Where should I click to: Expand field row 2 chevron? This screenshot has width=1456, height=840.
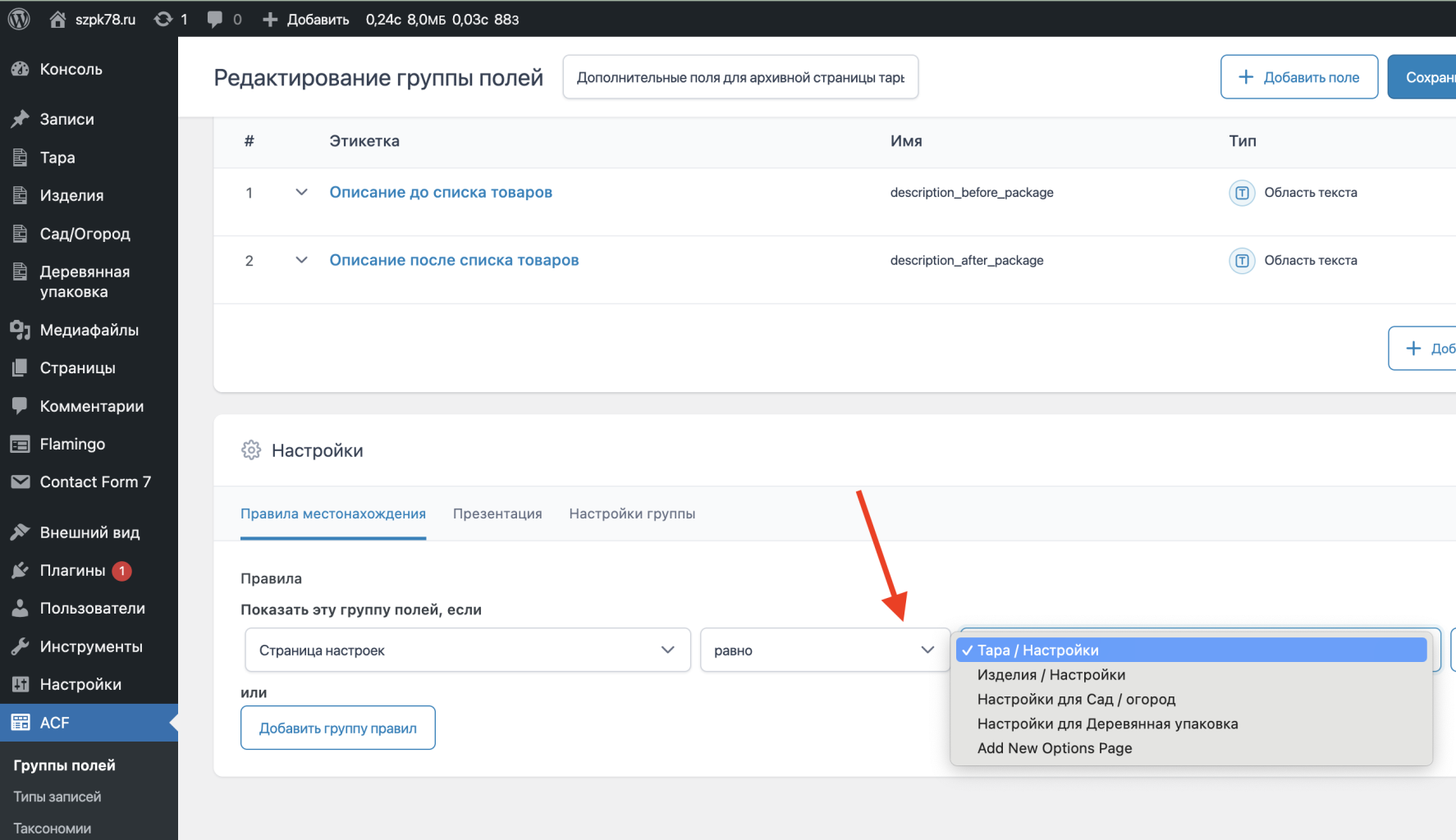pyautogui.click(x=301, y=260)
